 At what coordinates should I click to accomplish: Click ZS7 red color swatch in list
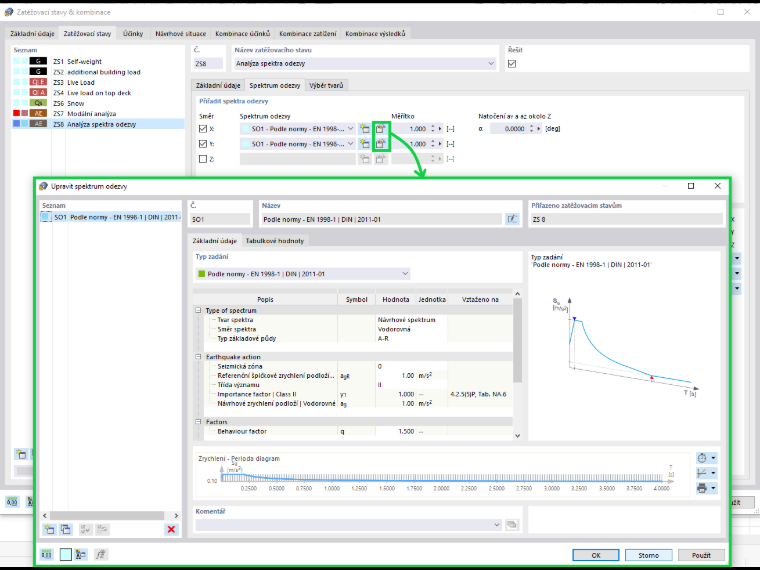coord(16,113)
